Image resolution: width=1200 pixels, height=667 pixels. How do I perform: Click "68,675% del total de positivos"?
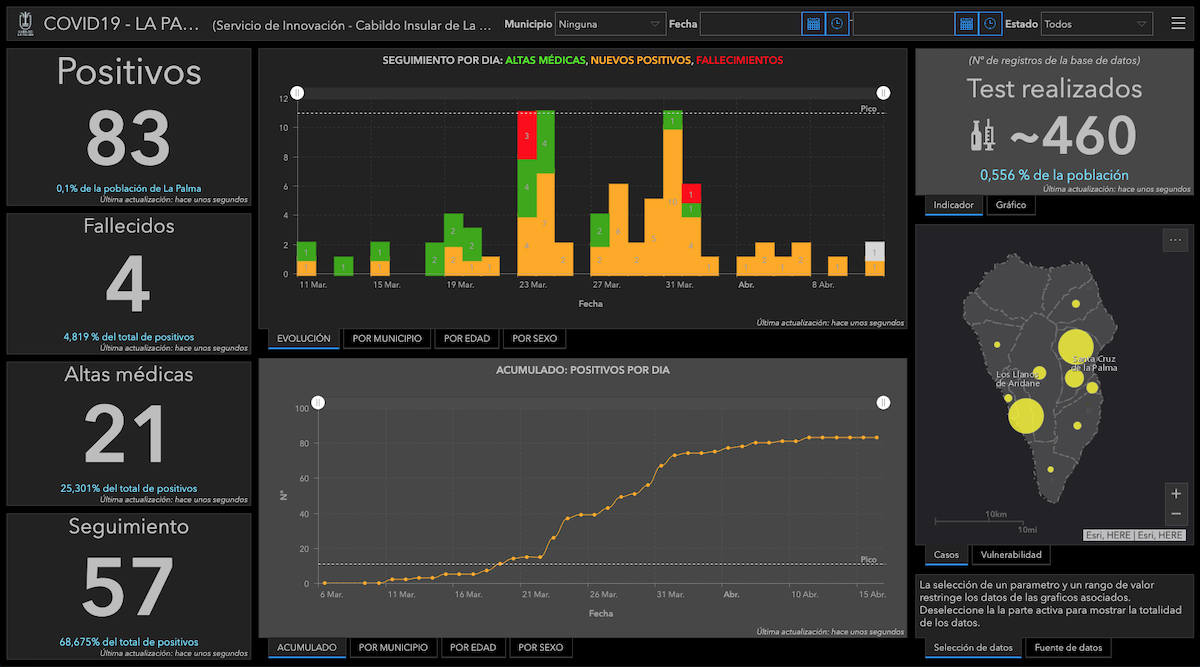click(x=129, y=641)
